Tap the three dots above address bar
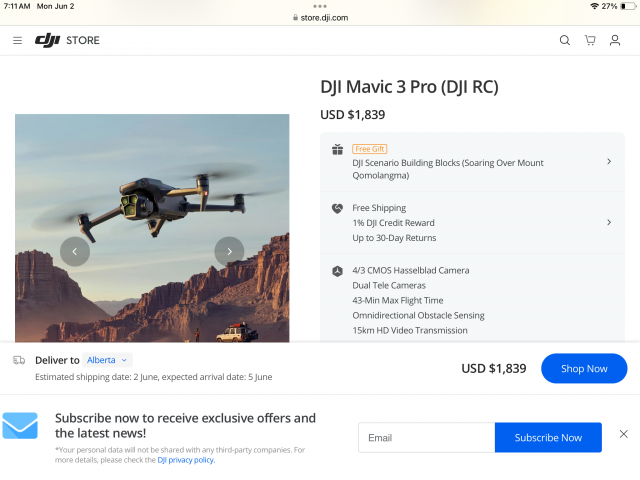 point(320,6)
